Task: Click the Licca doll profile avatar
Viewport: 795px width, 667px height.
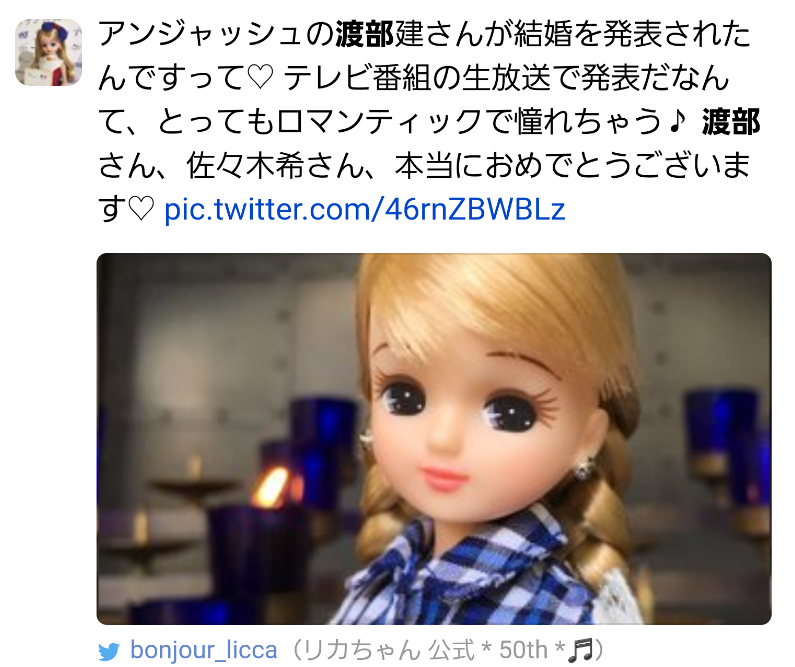Action: pos(49,52)
